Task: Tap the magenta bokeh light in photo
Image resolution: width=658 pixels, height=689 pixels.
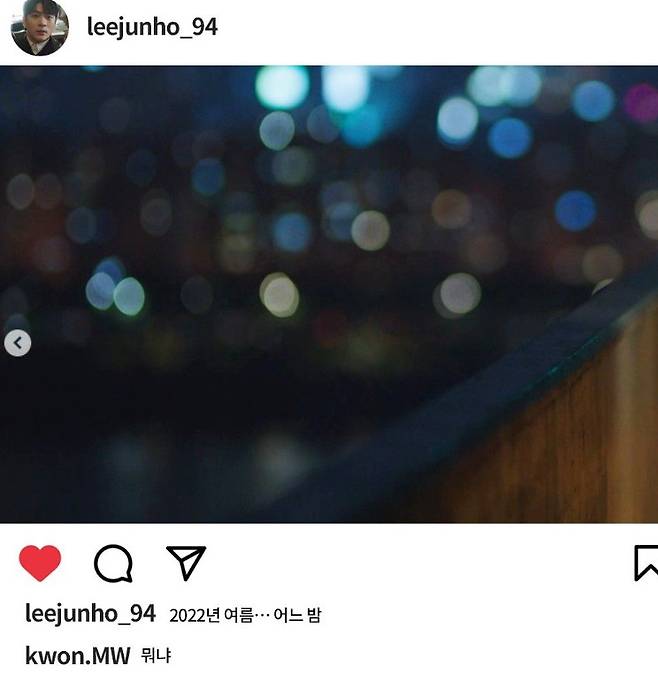Action: click(x=642, y=103)
